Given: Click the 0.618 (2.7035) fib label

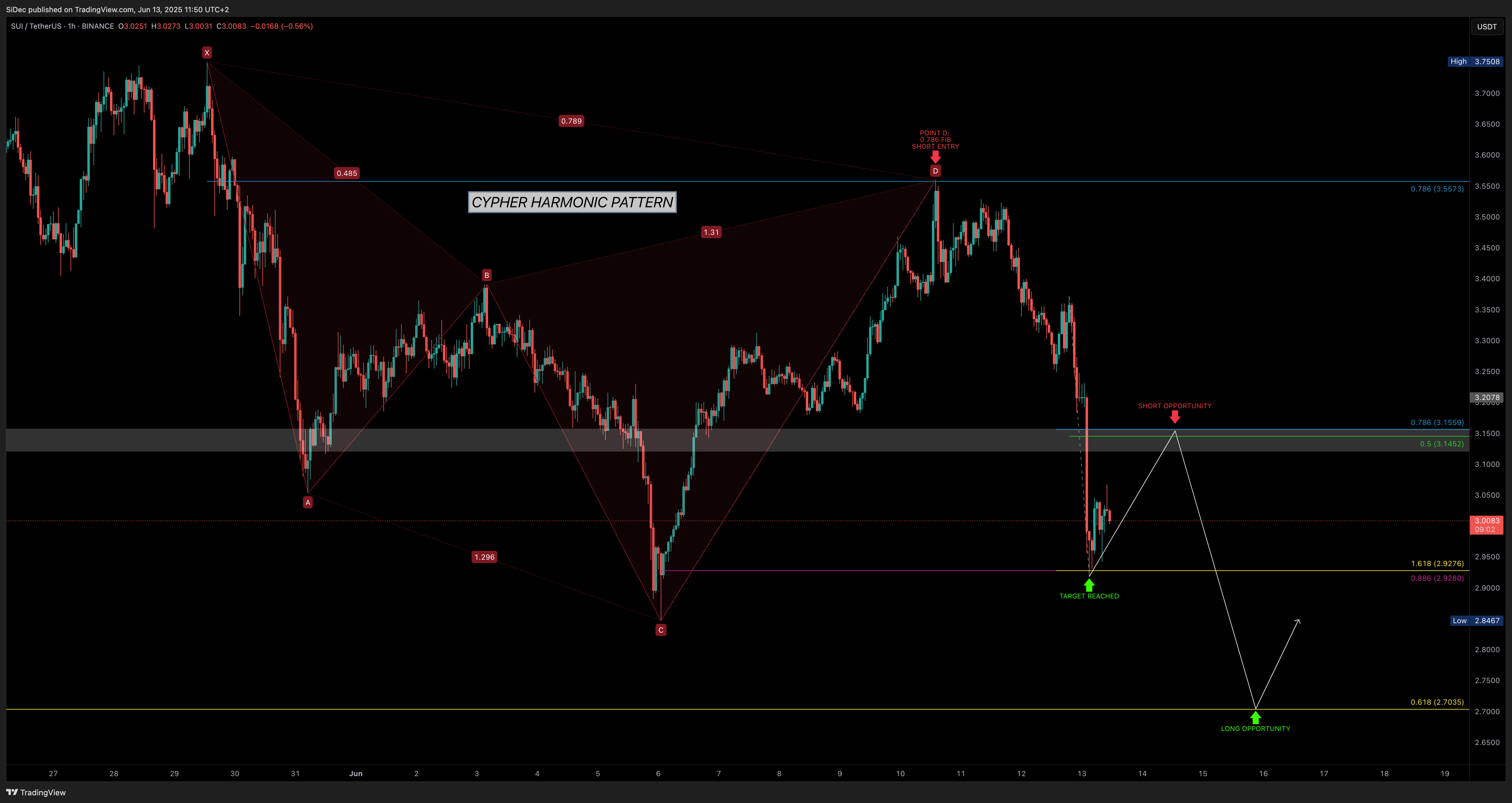Looking at the screenshot, I should click(1437, 702).
